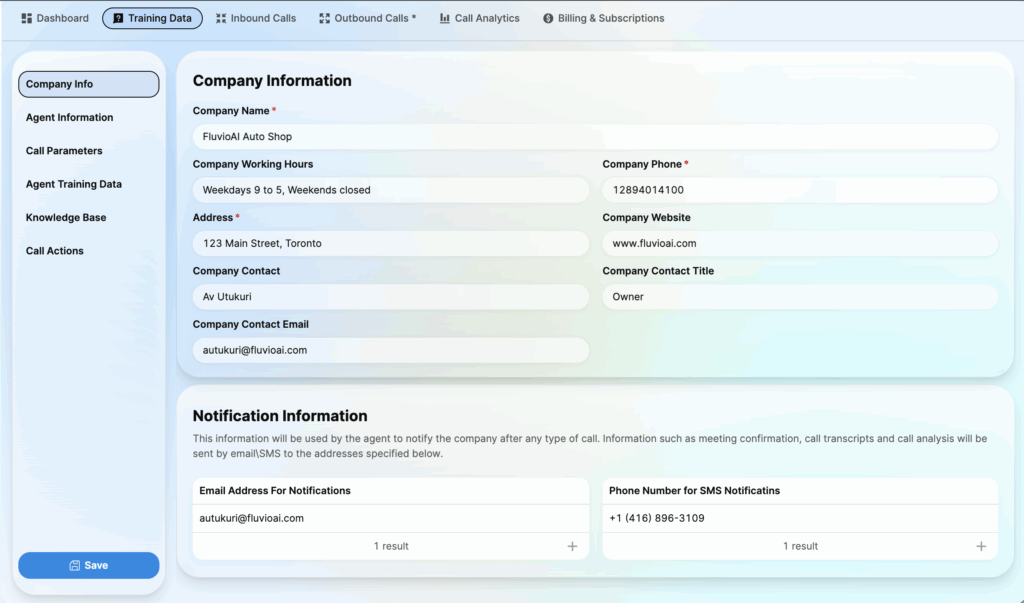The width and height of the screenshot is (1024, 603).
Task: Open the Call Analytics tab
Action: (x=486, y=18)
